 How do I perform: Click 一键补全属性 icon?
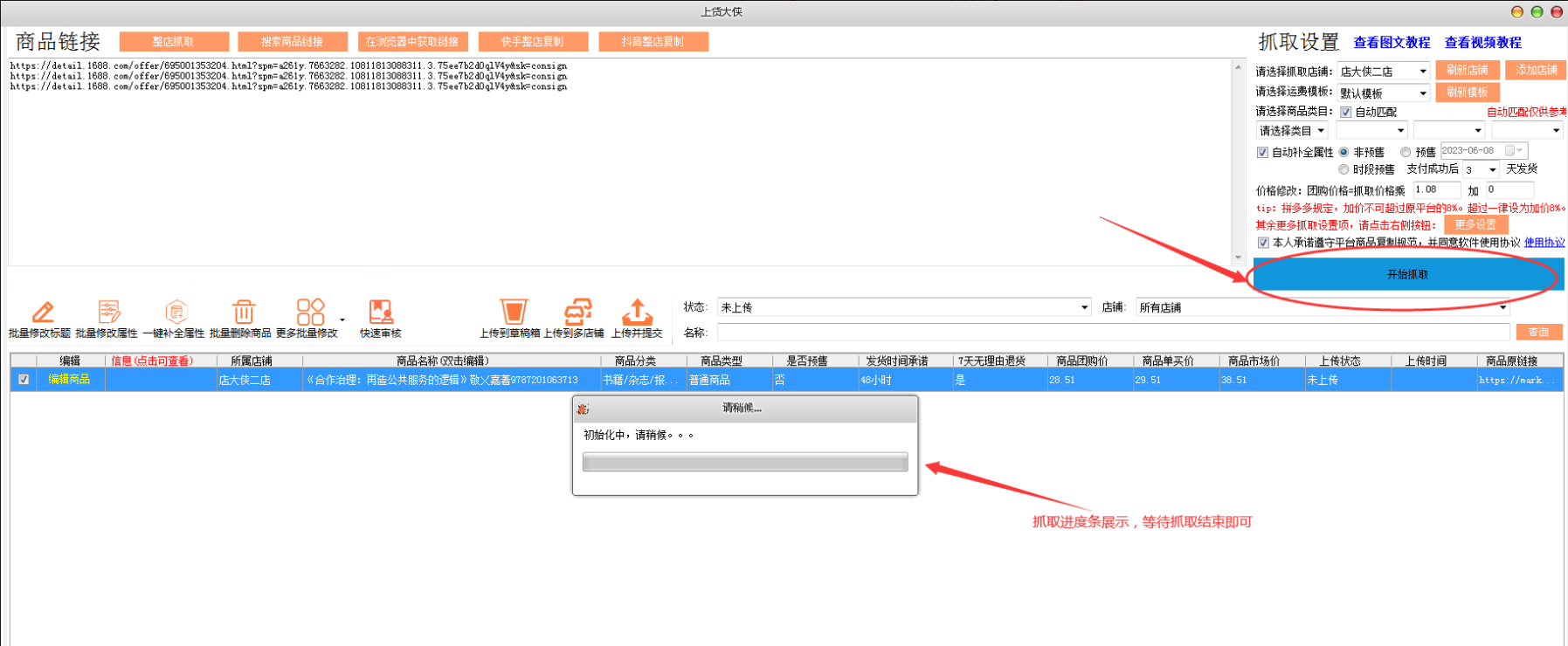coord(176,313)
